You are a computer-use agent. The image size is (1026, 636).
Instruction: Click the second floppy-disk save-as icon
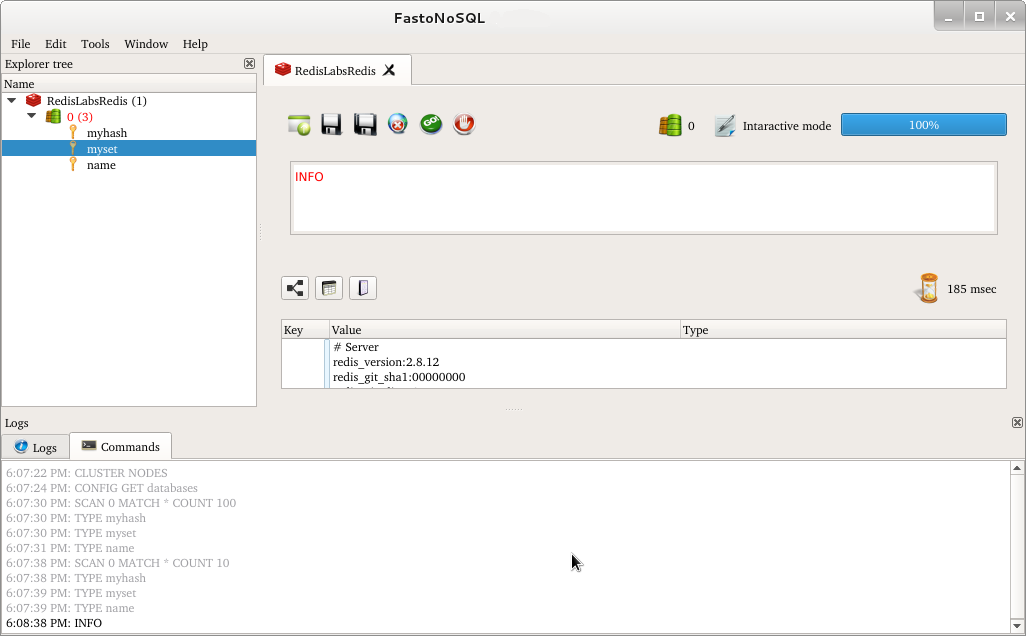[x=365, y=124]
